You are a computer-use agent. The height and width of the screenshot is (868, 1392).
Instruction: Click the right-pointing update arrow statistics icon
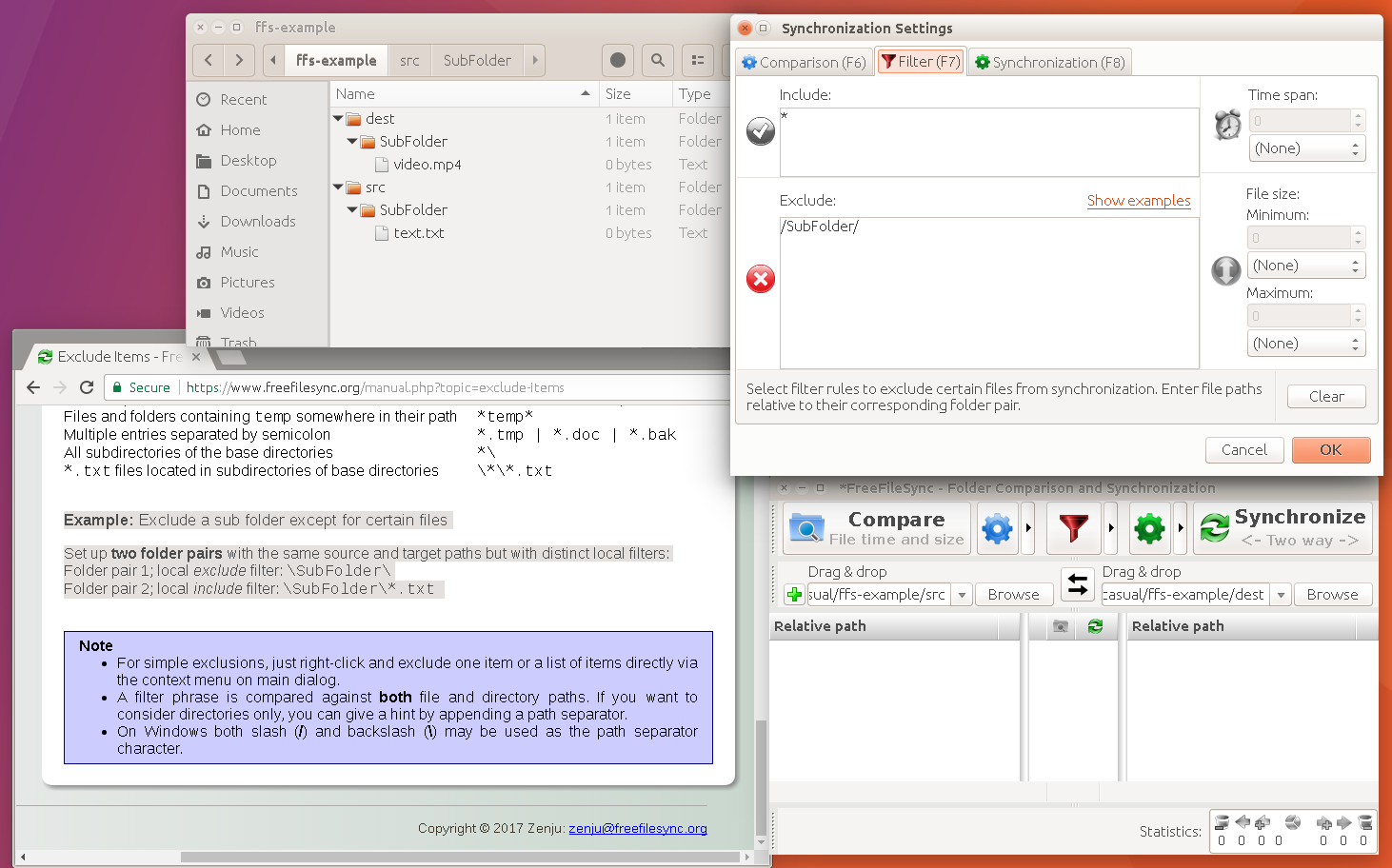[1343, 822]
